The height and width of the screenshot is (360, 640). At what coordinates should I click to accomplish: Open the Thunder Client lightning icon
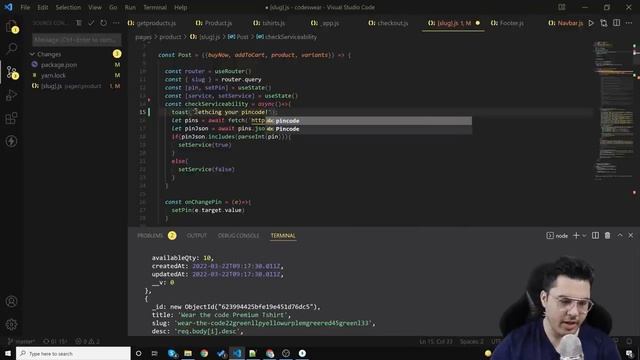(11, 141)
